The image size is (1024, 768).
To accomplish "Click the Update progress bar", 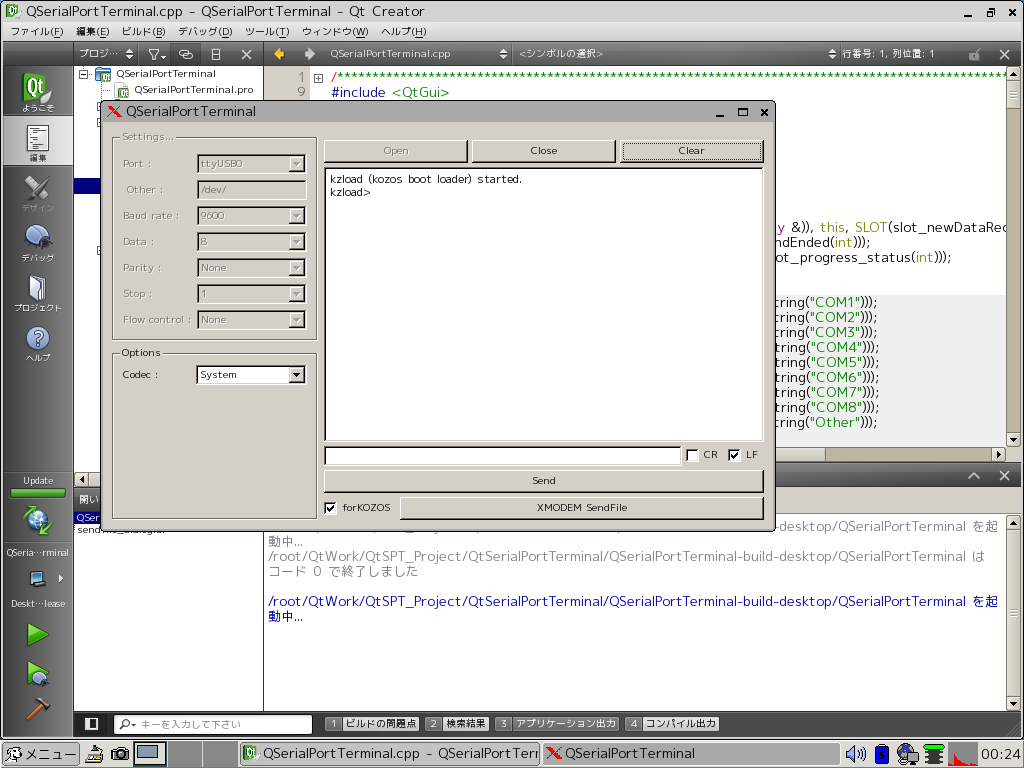I will [37, 493].
